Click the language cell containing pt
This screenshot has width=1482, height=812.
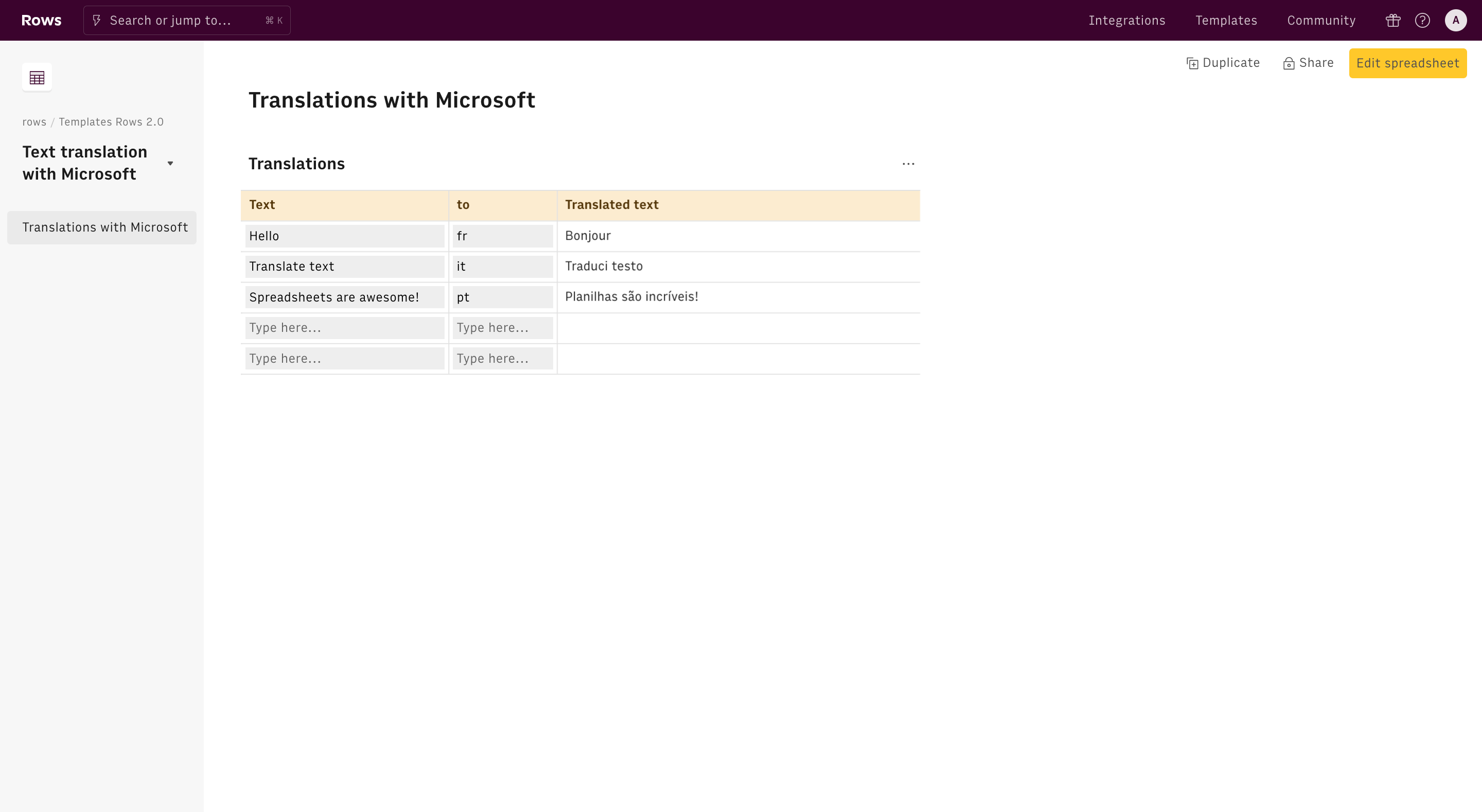(x=502, y=297)
